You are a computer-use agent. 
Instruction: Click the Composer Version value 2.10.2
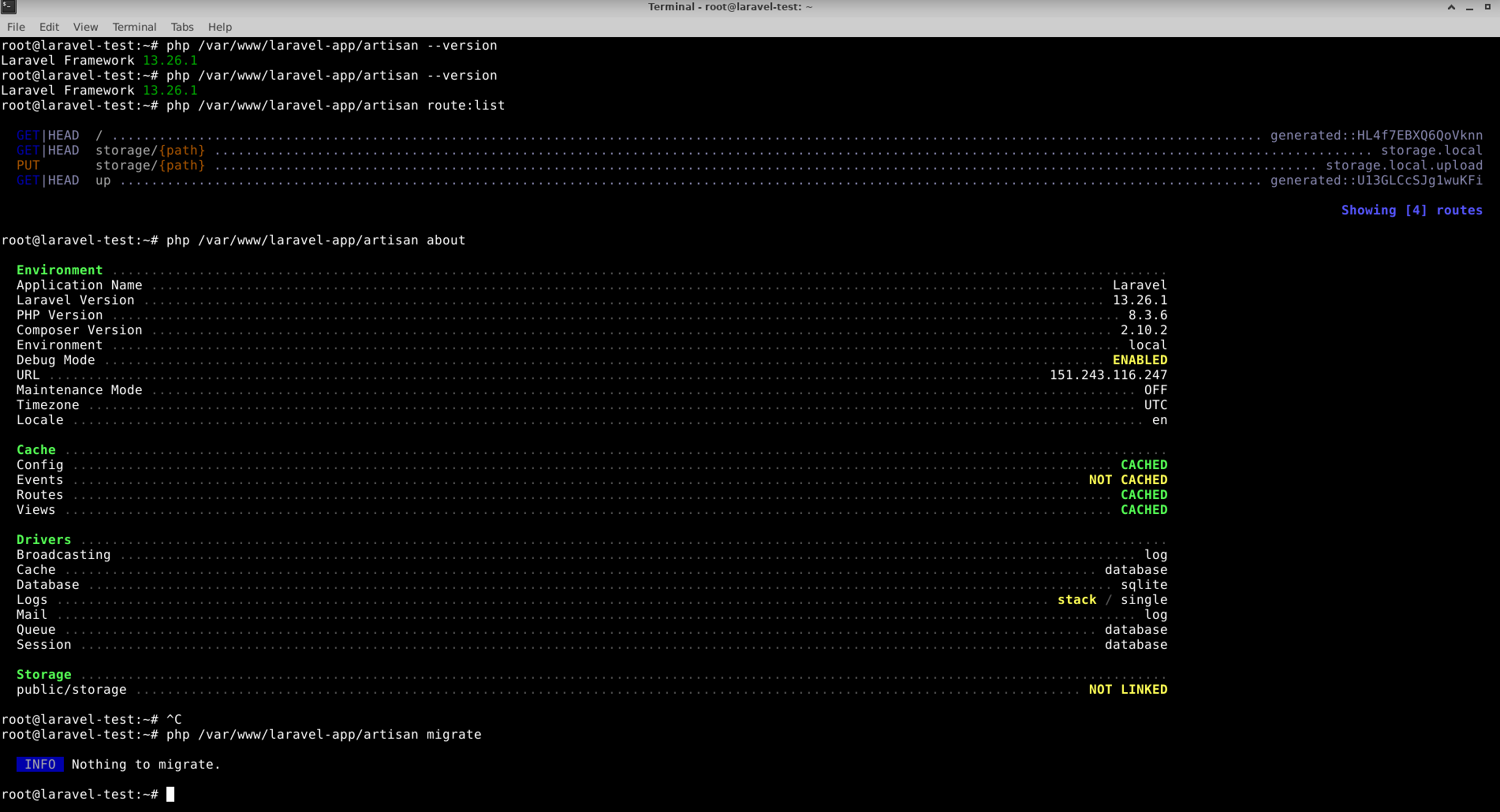[x=1144, y=330]
